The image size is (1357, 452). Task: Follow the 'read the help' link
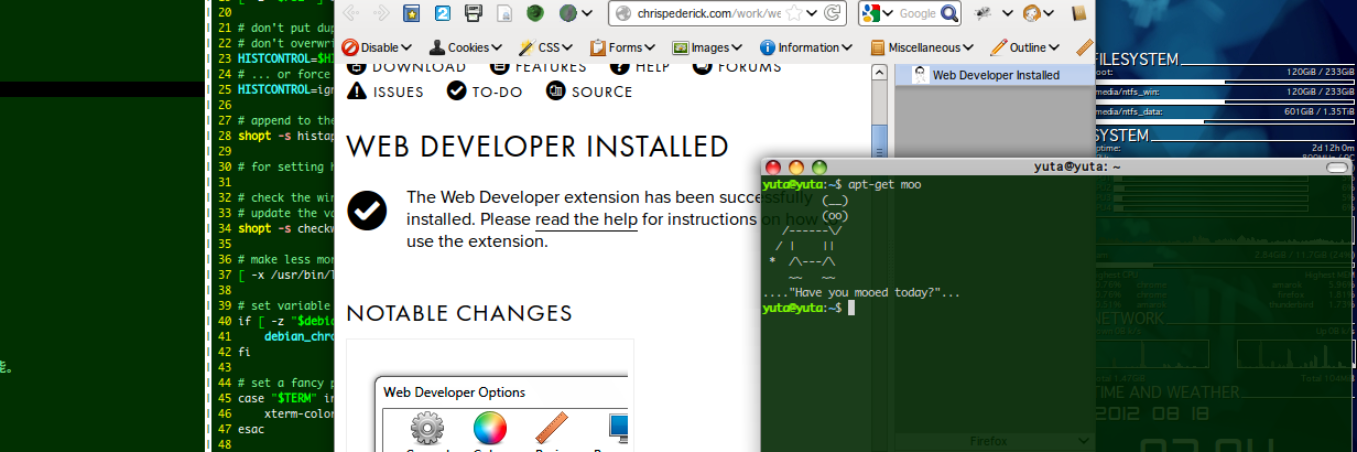(x=586, y=219)
